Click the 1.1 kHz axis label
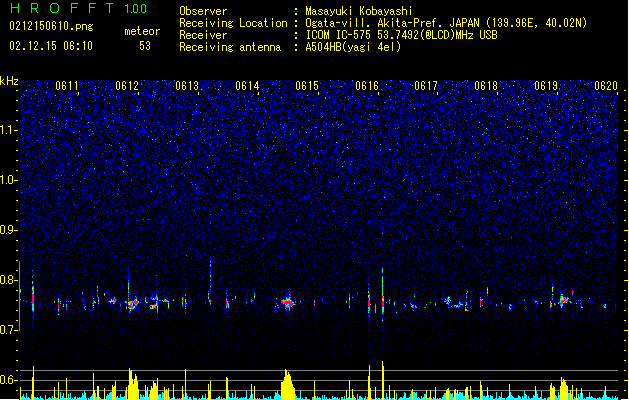Viewport: 629px width, 400px height. [8, 130]
